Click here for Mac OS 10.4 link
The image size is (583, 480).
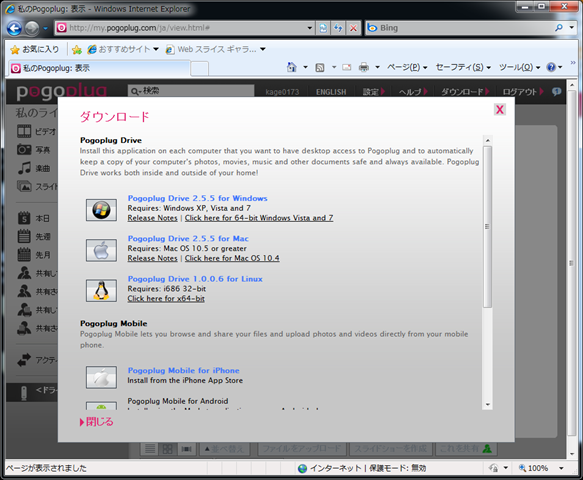pyautogui.click(x=232, y=258)
